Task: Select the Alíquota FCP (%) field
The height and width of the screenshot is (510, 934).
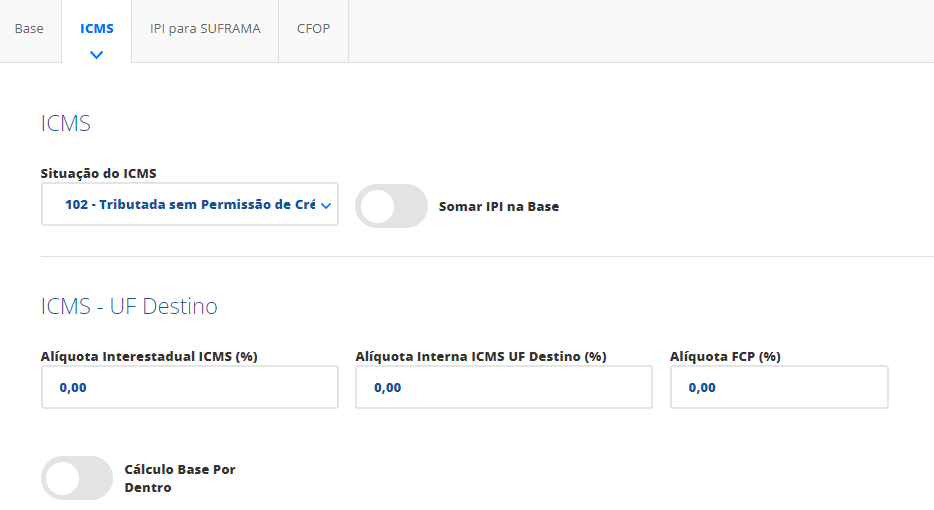Action: [779, 387]
